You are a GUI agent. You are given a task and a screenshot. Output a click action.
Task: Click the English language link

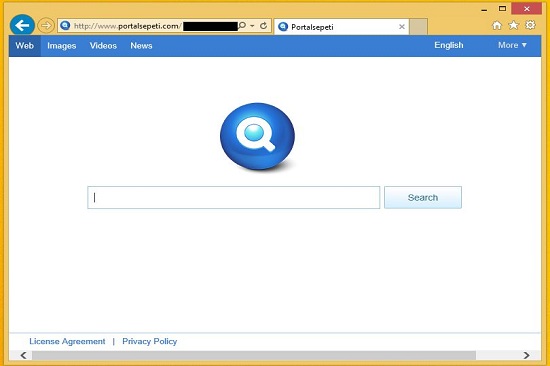449,45
